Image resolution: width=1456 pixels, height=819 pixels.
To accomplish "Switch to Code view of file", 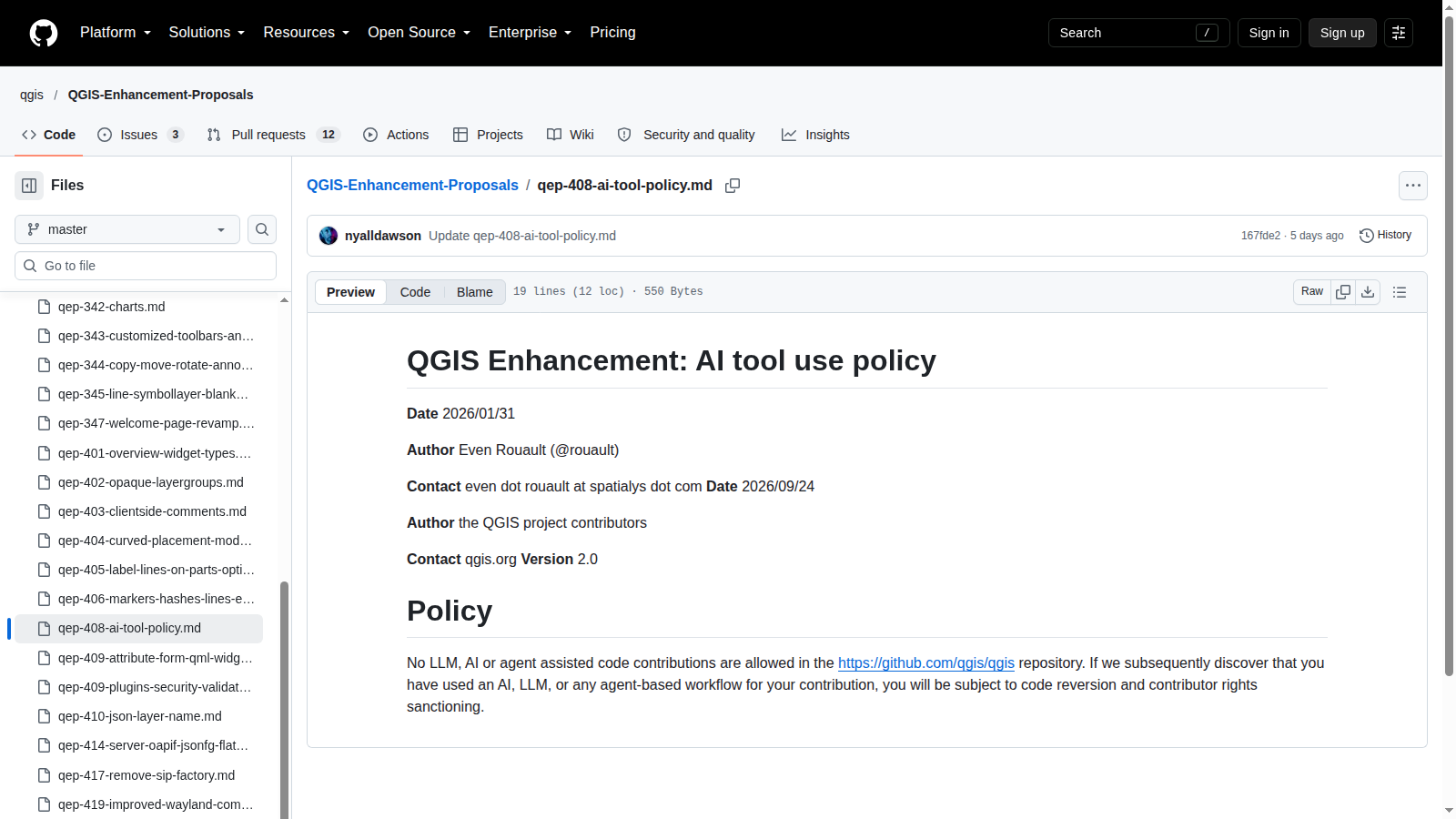I will (x=415, y=292).
